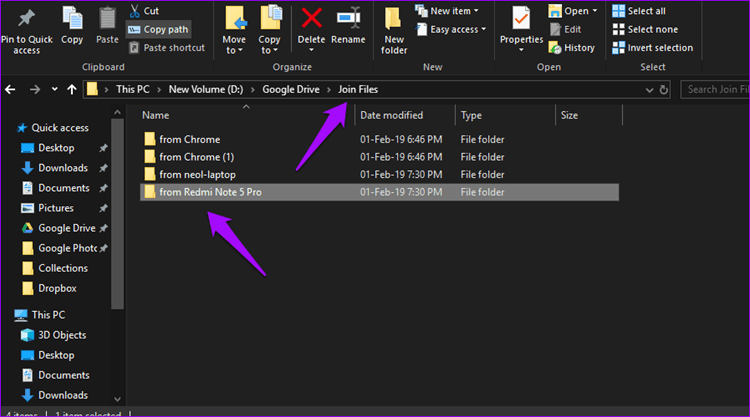Refresh the address bar location
The height and width of the screenshot is (417, 750).
[x=663, y=90]
